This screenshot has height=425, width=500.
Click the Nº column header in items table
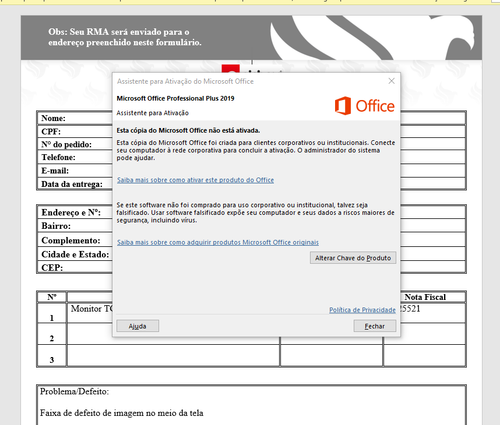[x=52, y=297]
